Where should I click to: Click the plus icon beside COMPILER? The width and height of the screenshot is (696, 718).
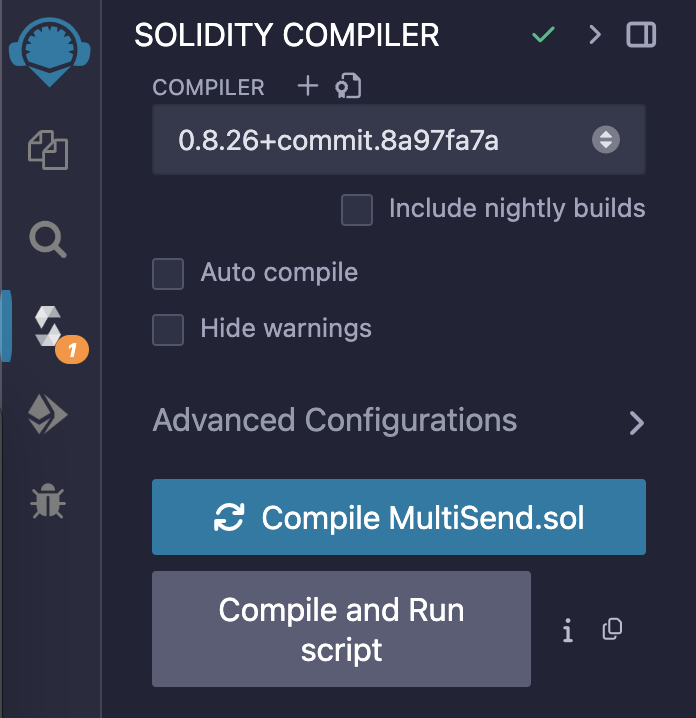tap(308, 86)
